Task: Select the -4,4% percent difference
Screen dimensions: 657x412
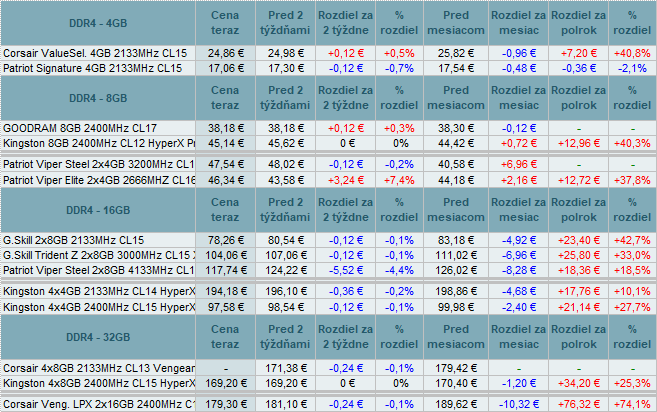Action: click(x=399, y=270)
